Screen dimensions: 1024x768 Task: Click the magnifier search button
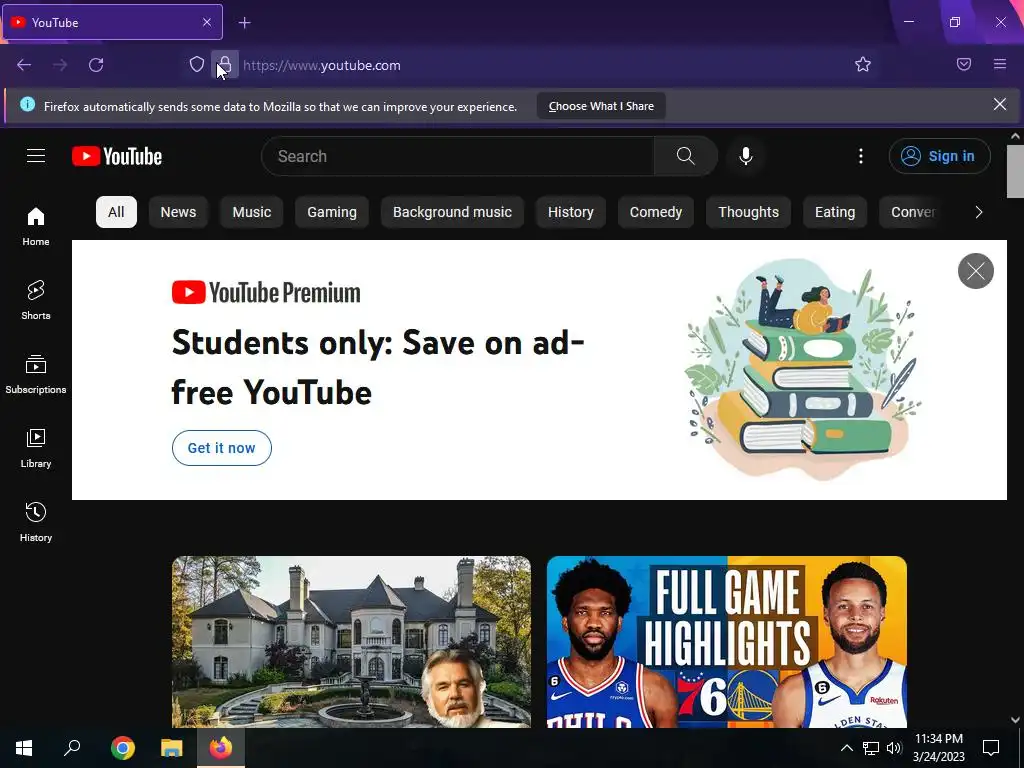685,156
